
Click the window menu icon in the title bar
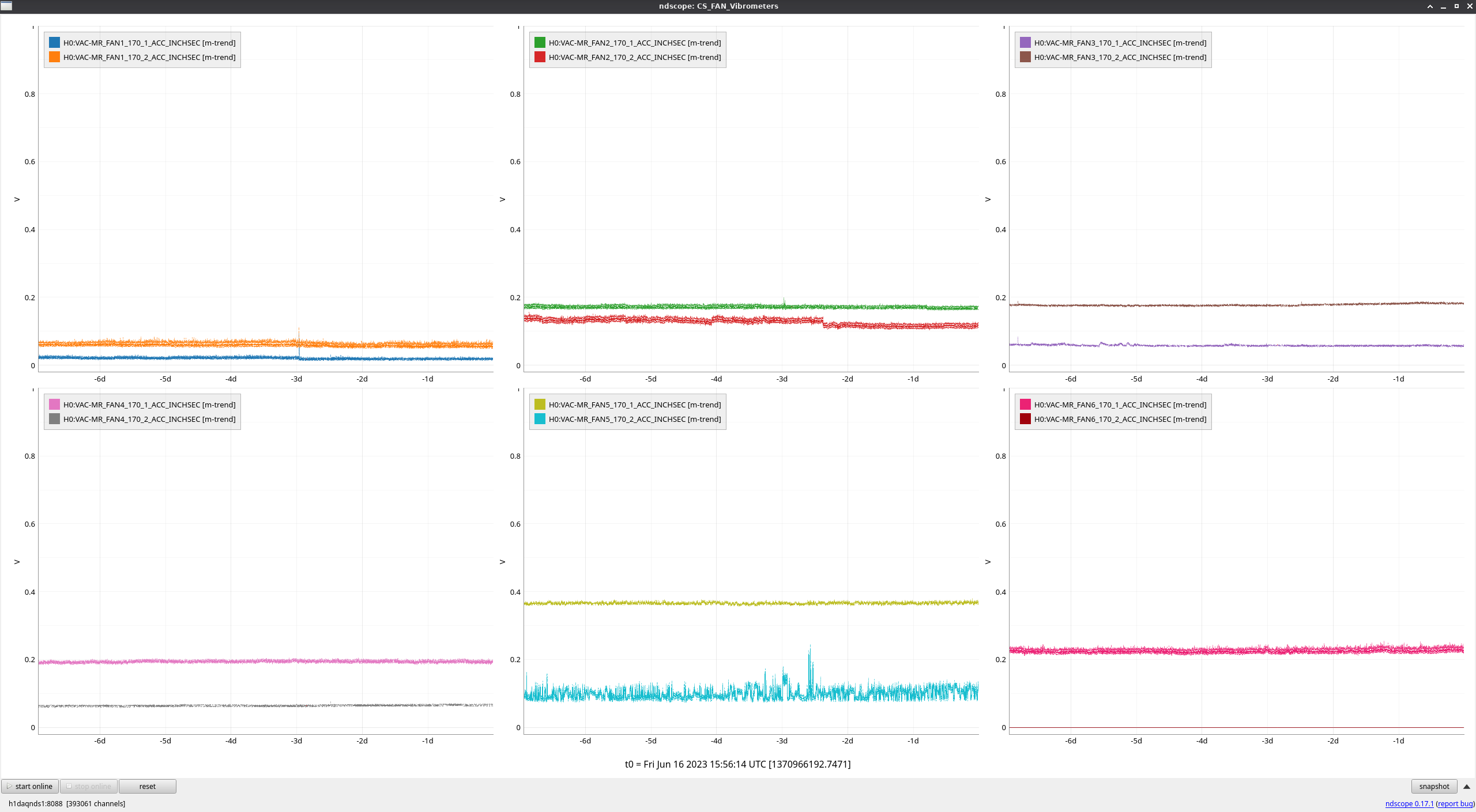[6, 6]
